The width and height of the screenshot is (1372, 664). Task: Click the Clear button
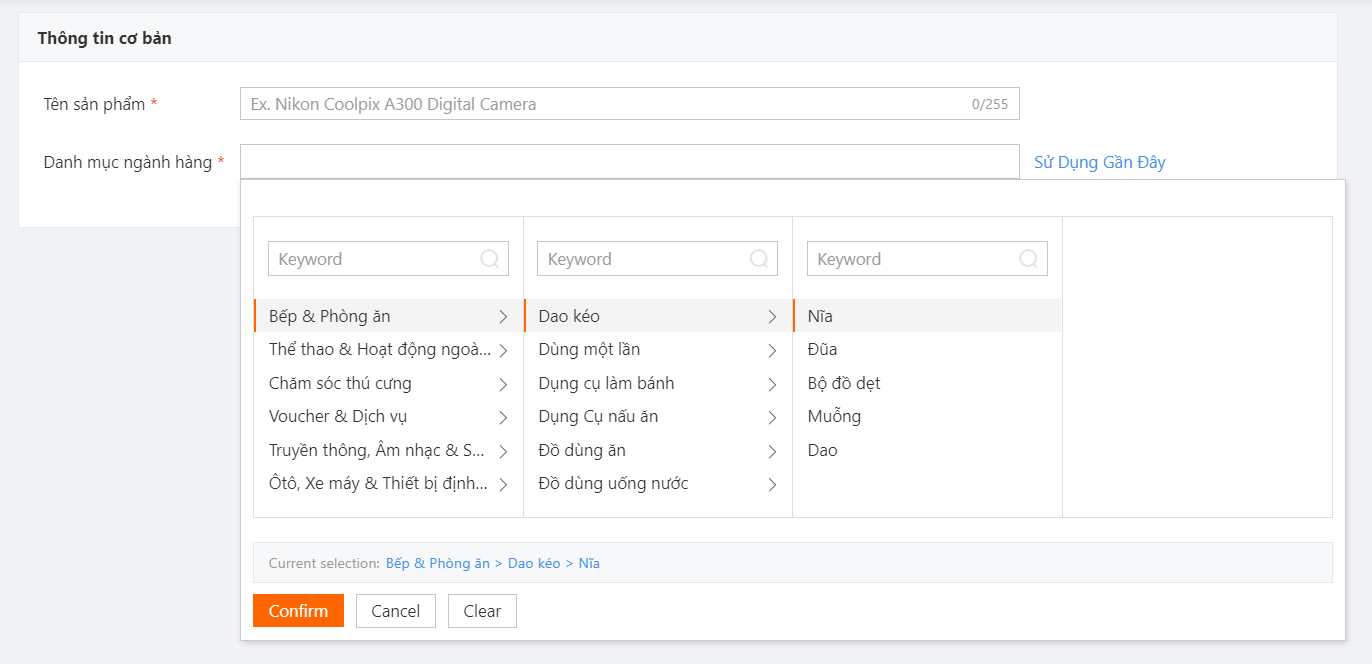(482, 611)
